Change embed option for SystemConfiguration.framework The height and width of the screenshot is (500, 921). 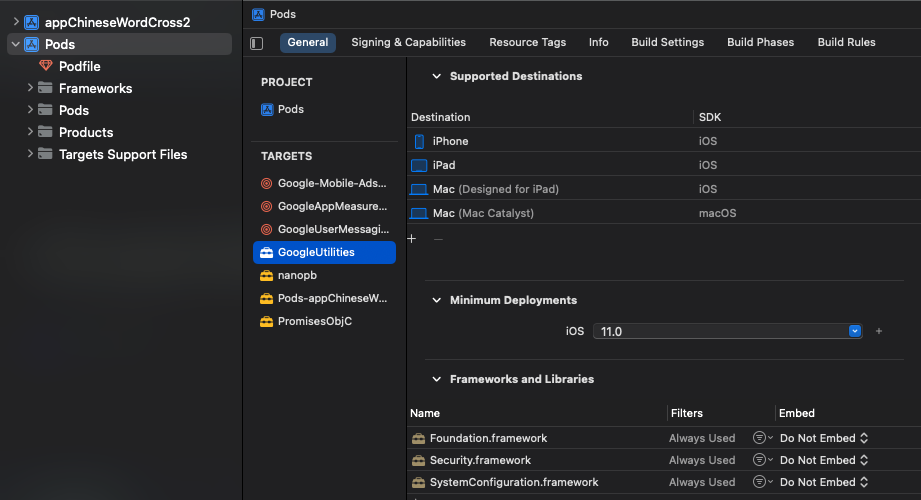point(824,482)
